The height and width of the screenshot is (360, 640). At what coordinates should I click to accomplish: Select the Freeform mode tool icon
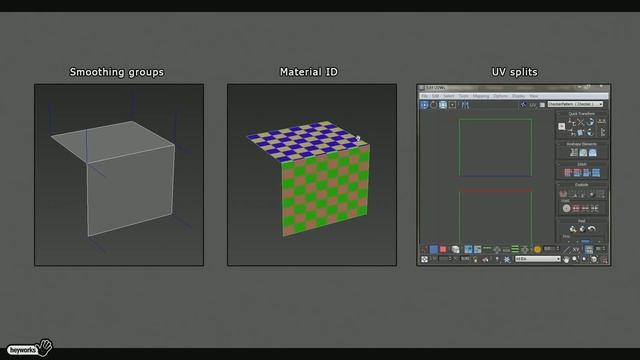click(x=452, y=105)
